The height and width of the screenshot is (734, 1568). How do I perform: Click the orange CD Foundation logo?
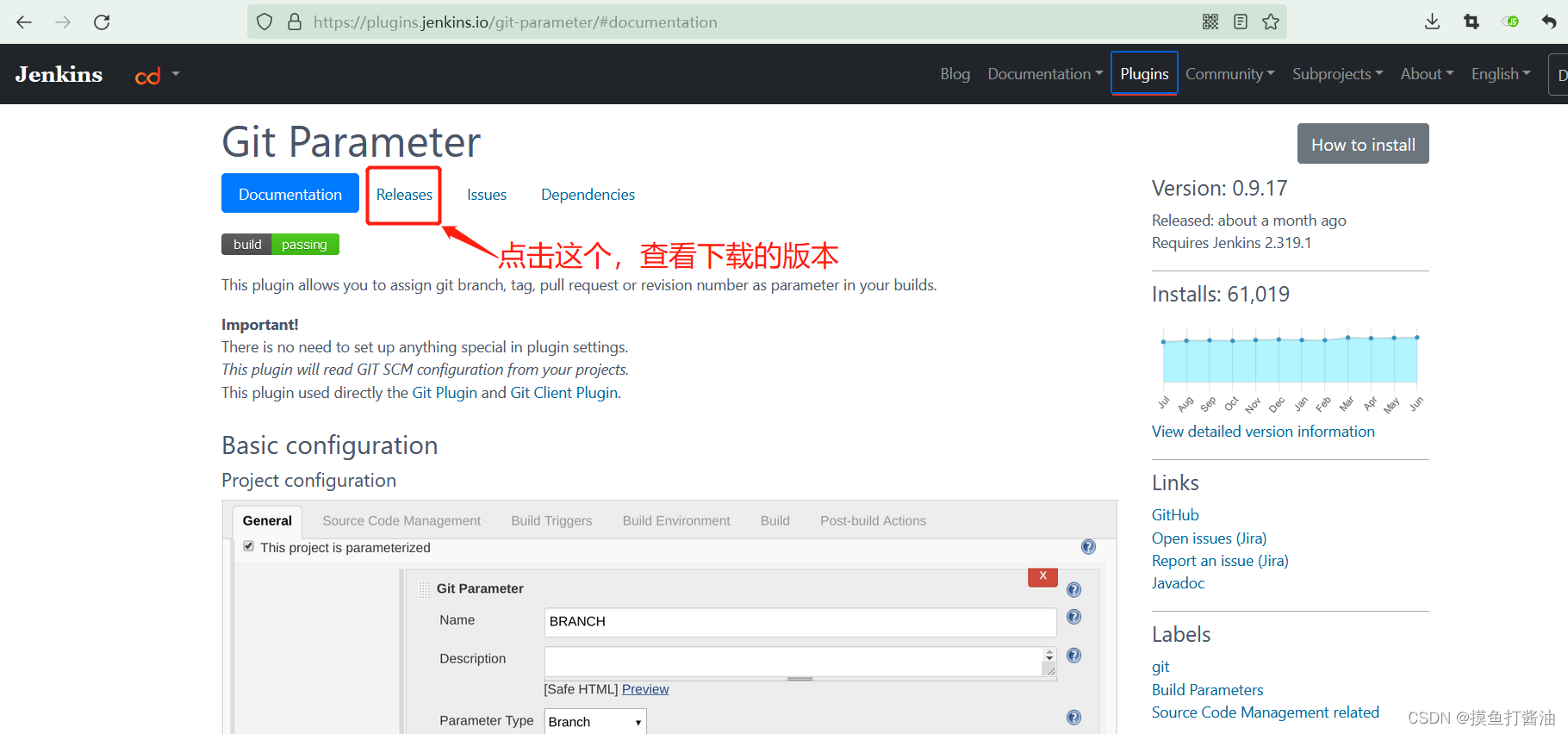(x=148, y=76)
